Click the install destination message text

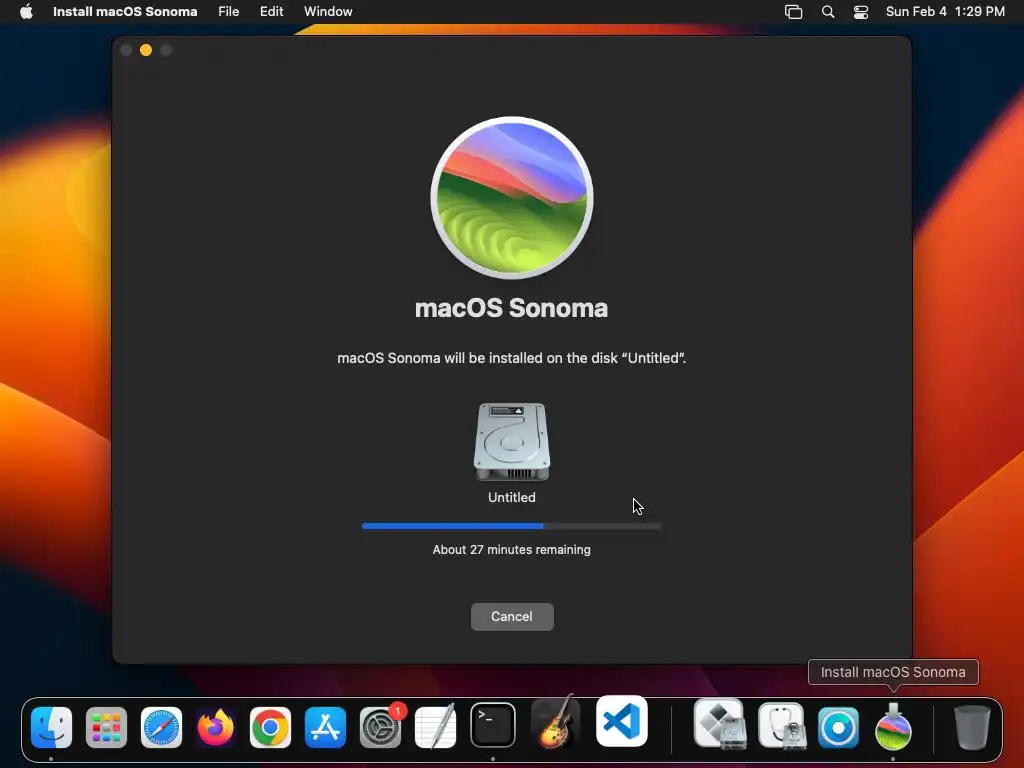pos(511,358)
